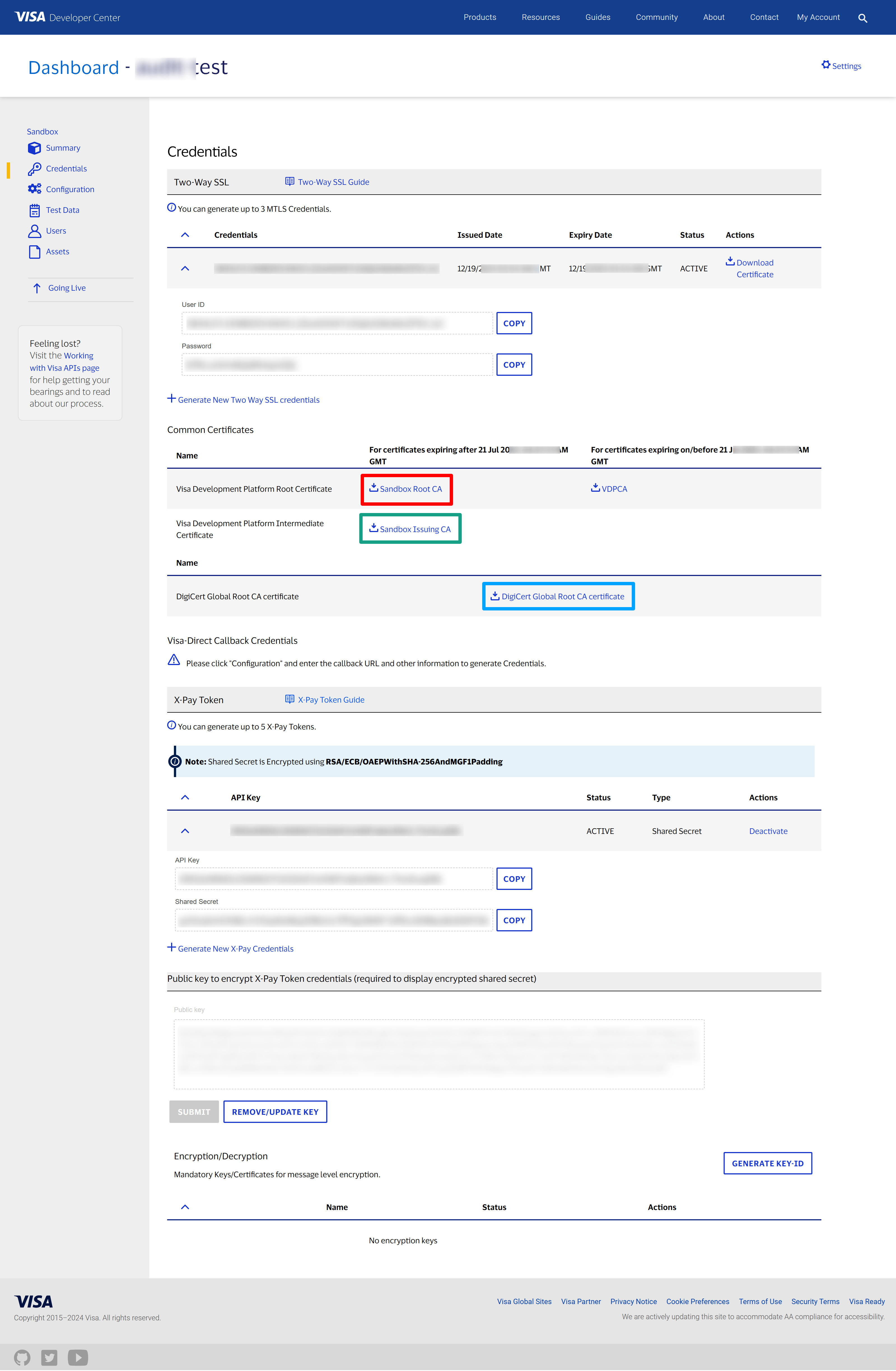Viewport: 896px width, 1371px height.
Task: Click info icon beside MTLS Credentials note
Action: click(172, 207)
